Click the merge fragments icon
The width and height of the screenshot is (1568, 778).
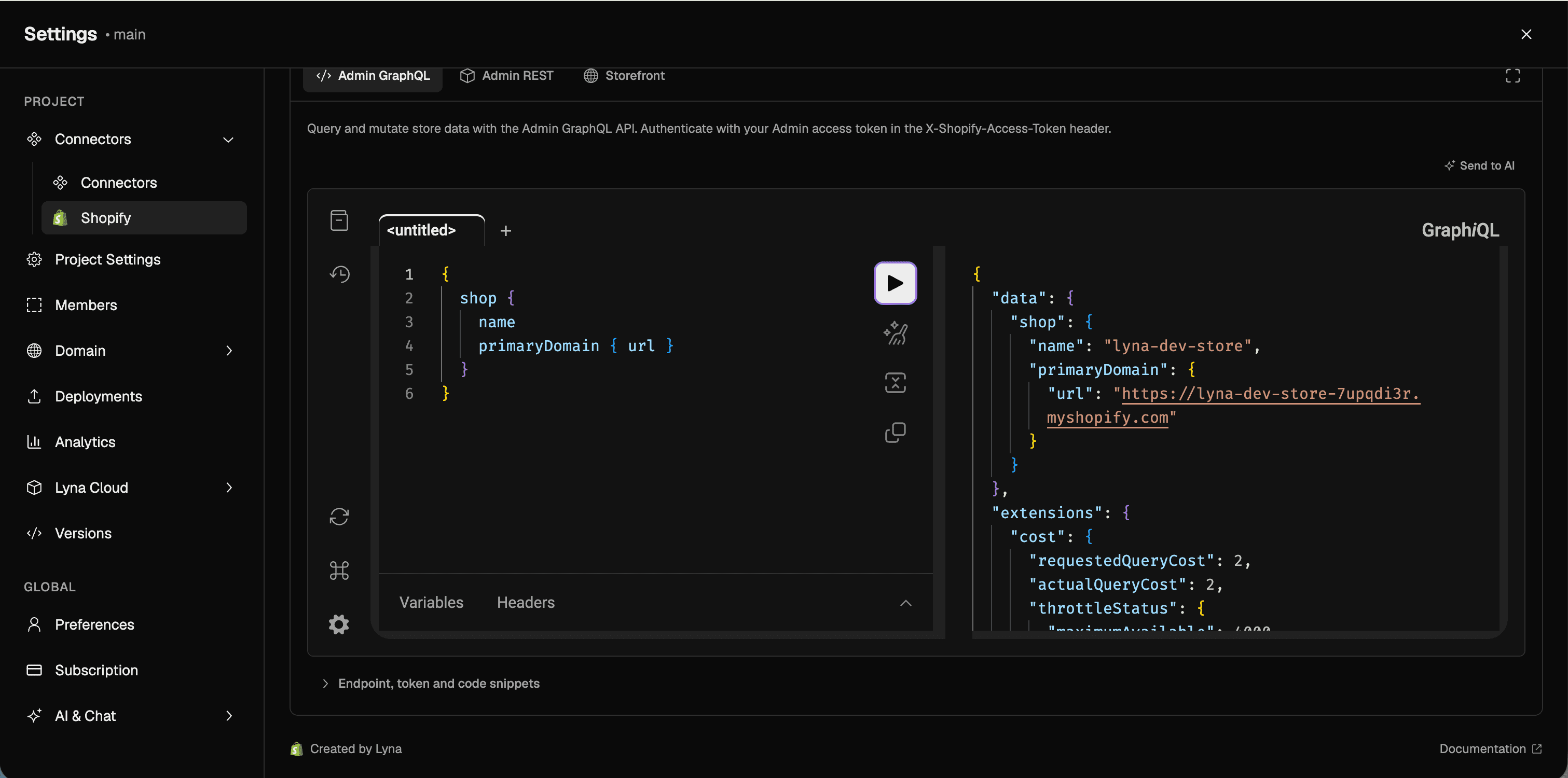[896, 383]
